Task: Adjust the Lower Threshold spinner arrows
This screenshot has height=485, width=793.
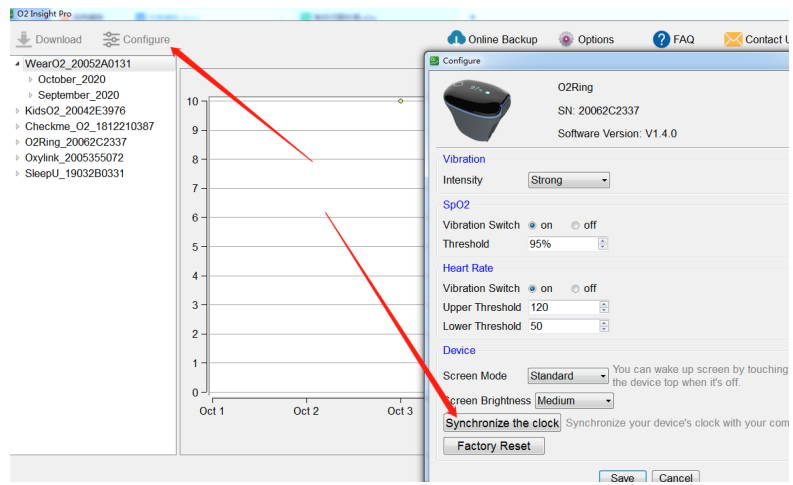Action: click(604, 326)
